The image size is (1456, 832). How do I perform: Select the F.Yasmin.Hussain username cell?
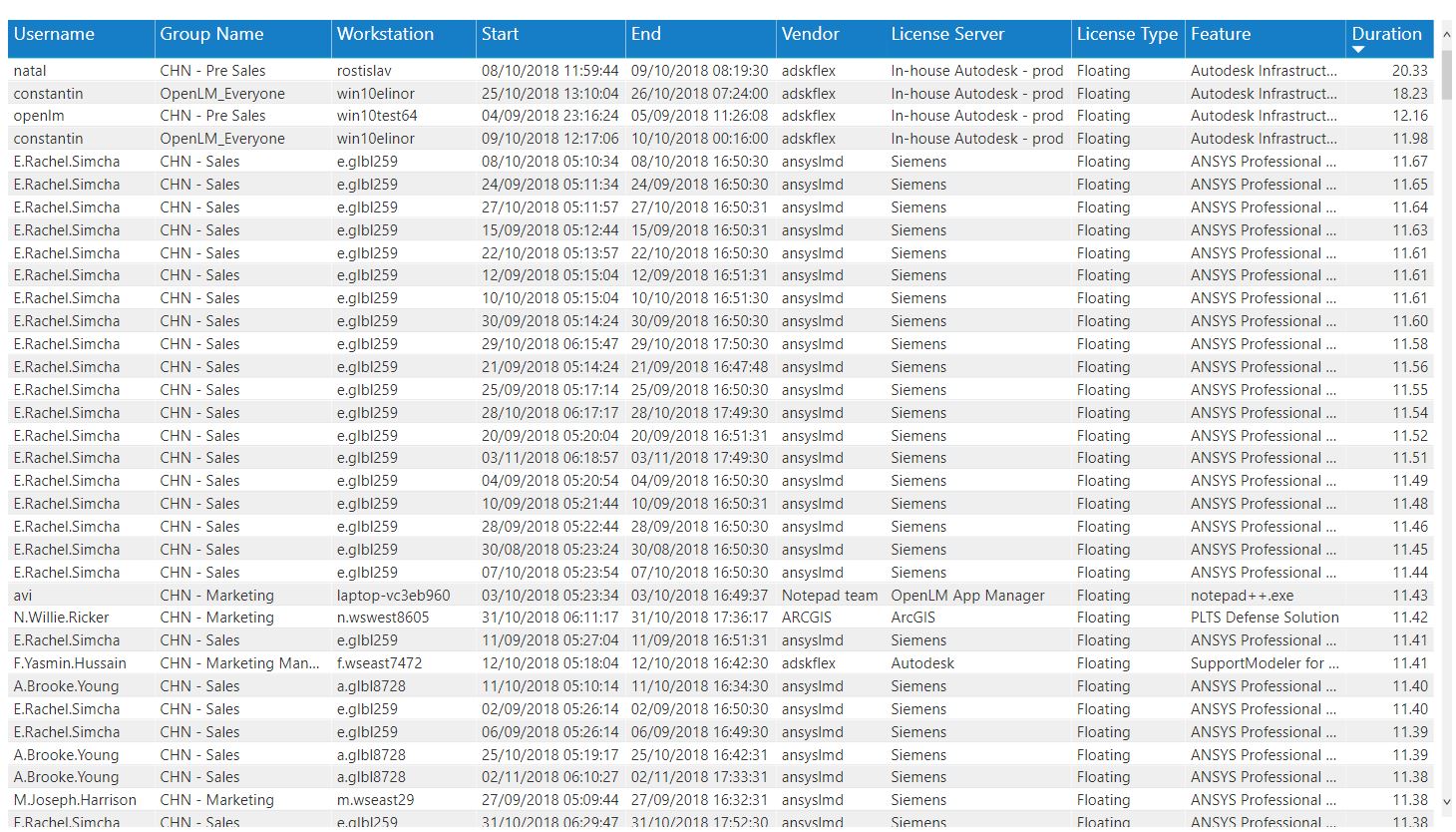70,663
